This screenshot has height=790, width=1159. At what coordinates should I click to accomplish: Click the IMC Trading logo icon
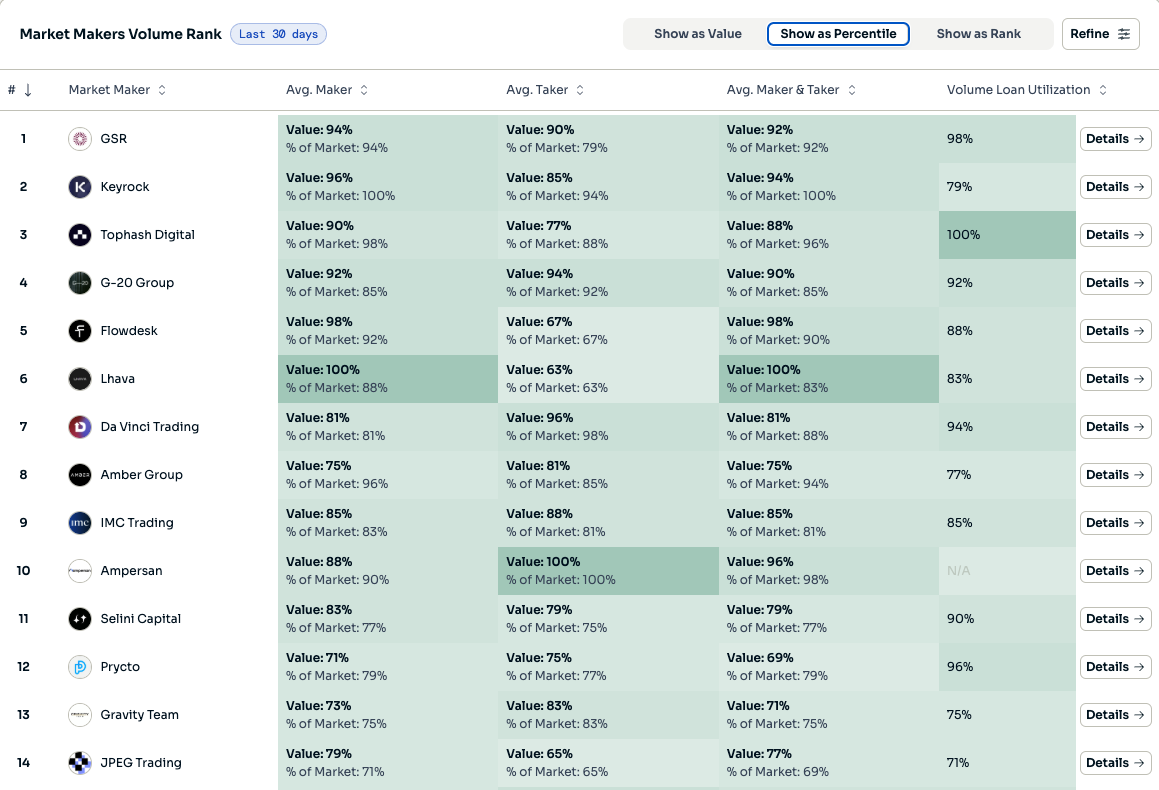tap(80, 523)
